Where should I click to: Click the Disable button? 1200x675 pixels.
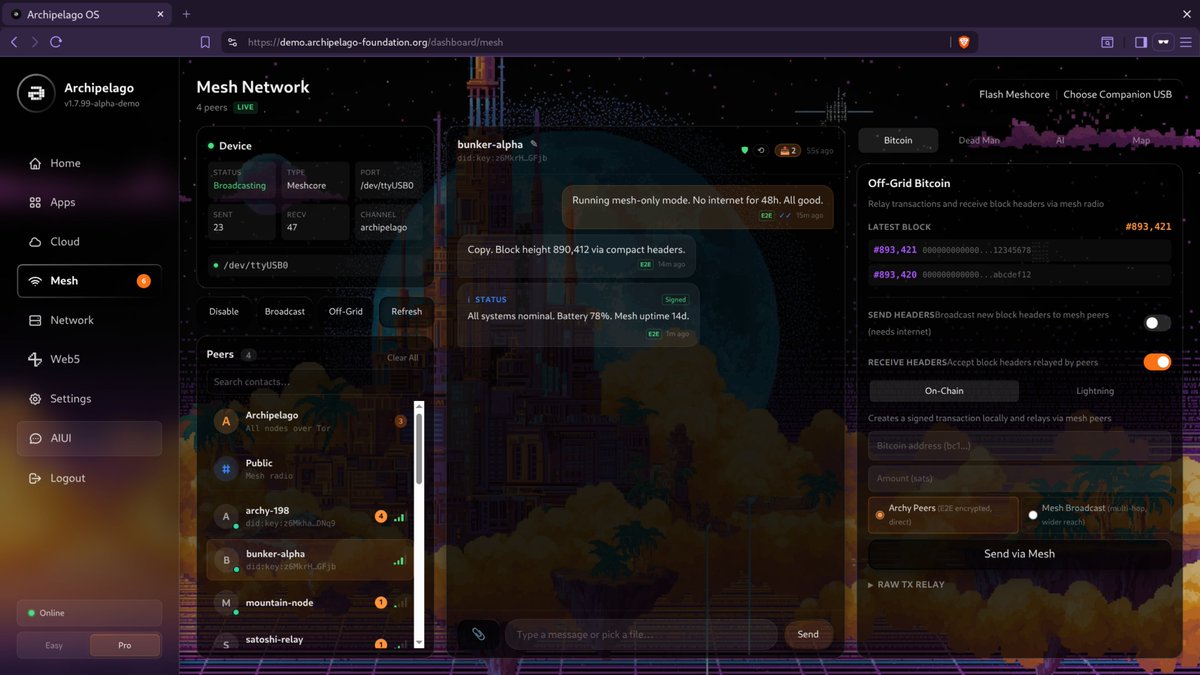[x=224, y=311]
